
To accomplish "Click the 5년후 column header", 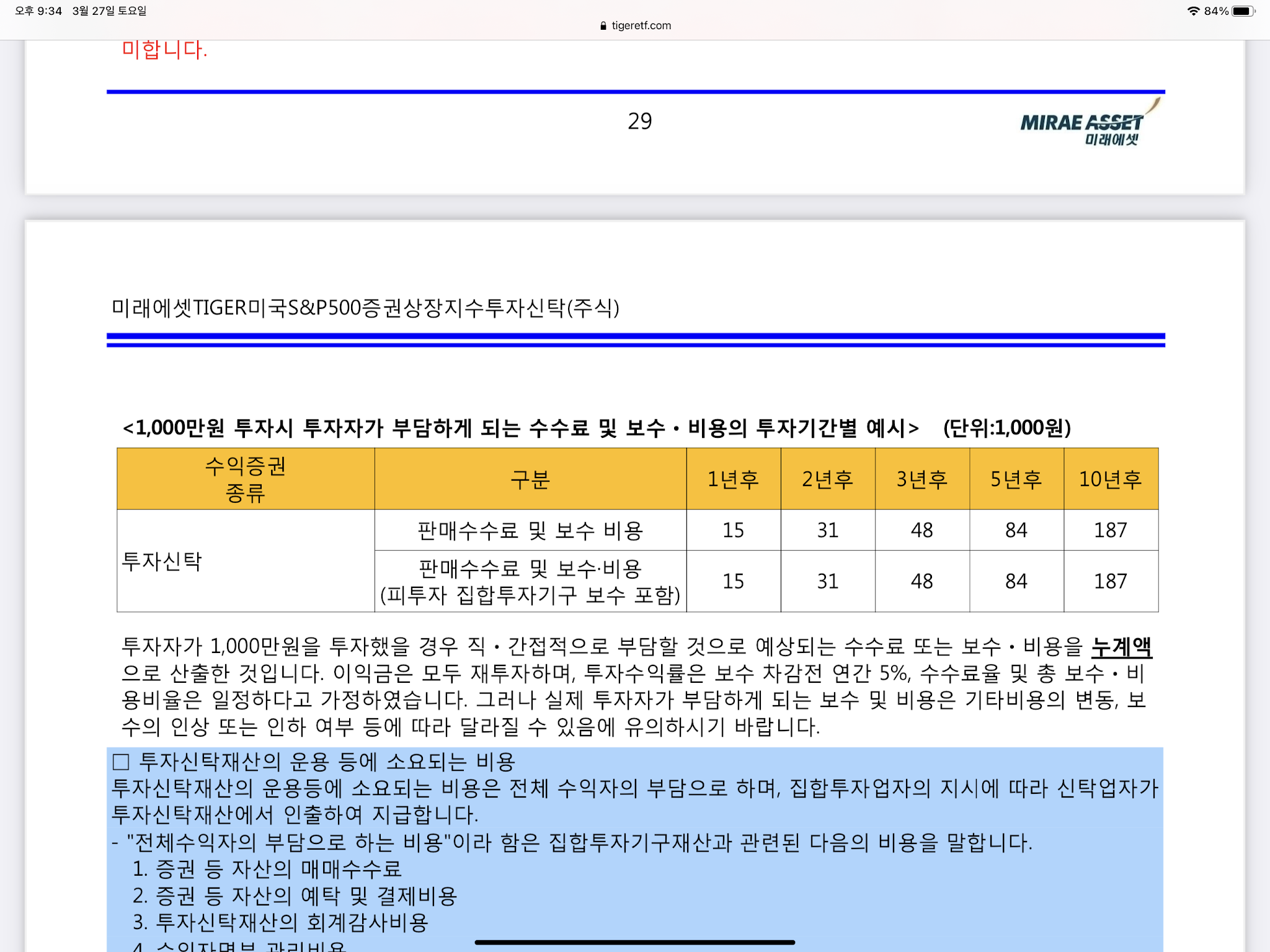I will coord(1016,479).
